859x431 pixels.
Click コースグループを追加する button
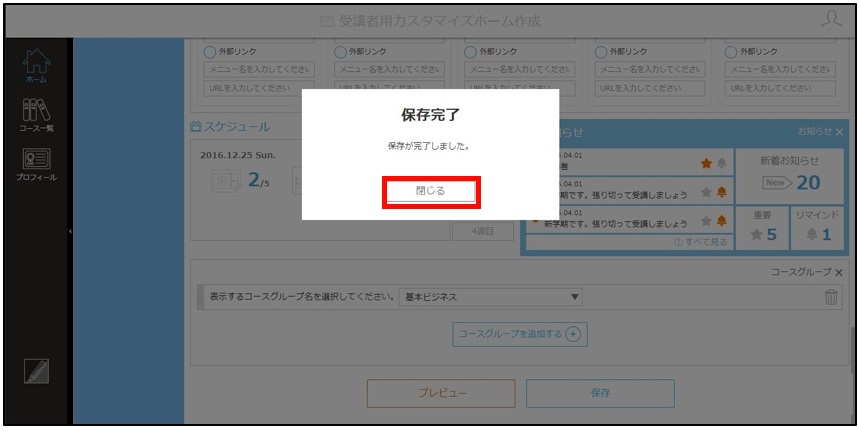click(520, 334)
